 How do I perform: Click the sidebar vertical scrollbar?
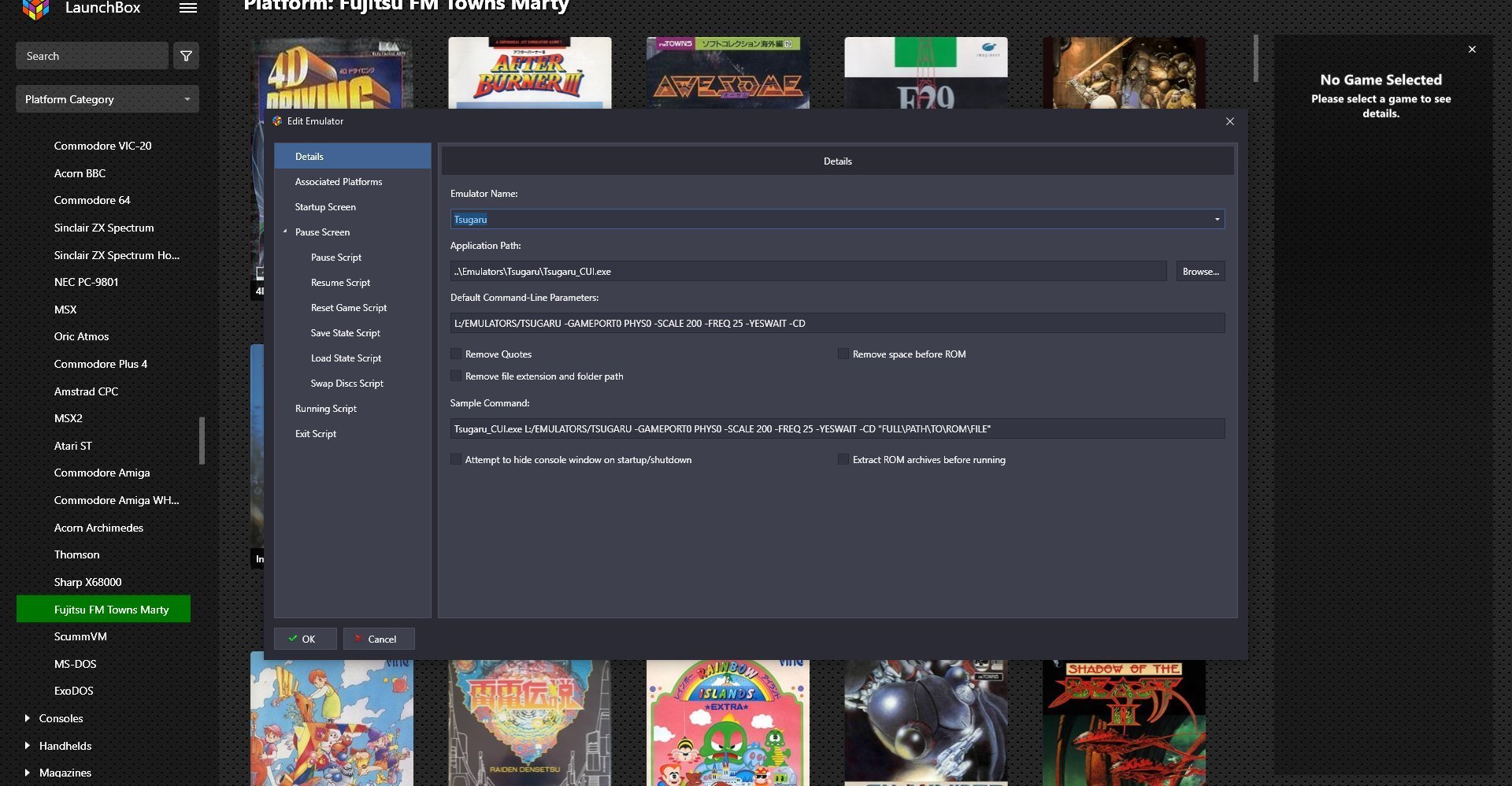point(202,441)
